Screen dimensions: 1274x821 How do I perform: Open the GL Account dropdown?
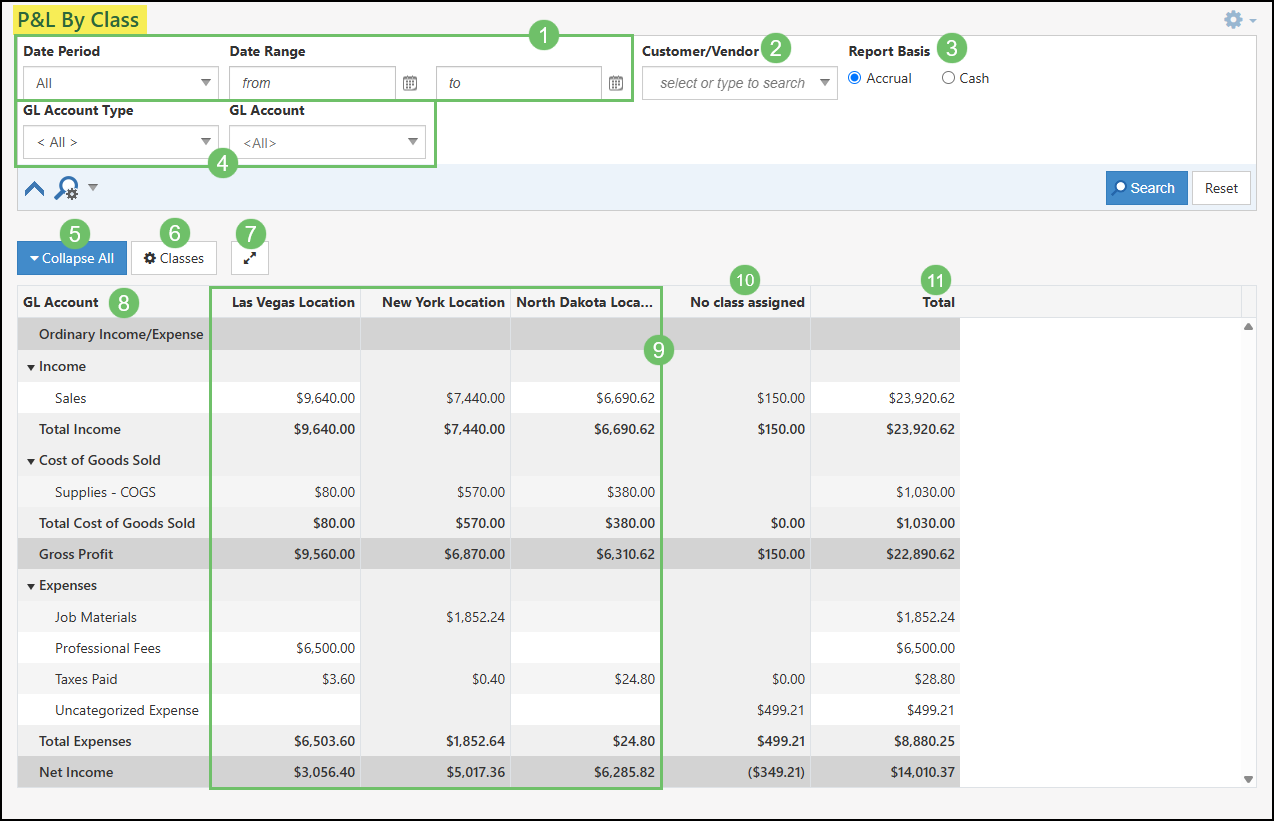coord(328,142)
